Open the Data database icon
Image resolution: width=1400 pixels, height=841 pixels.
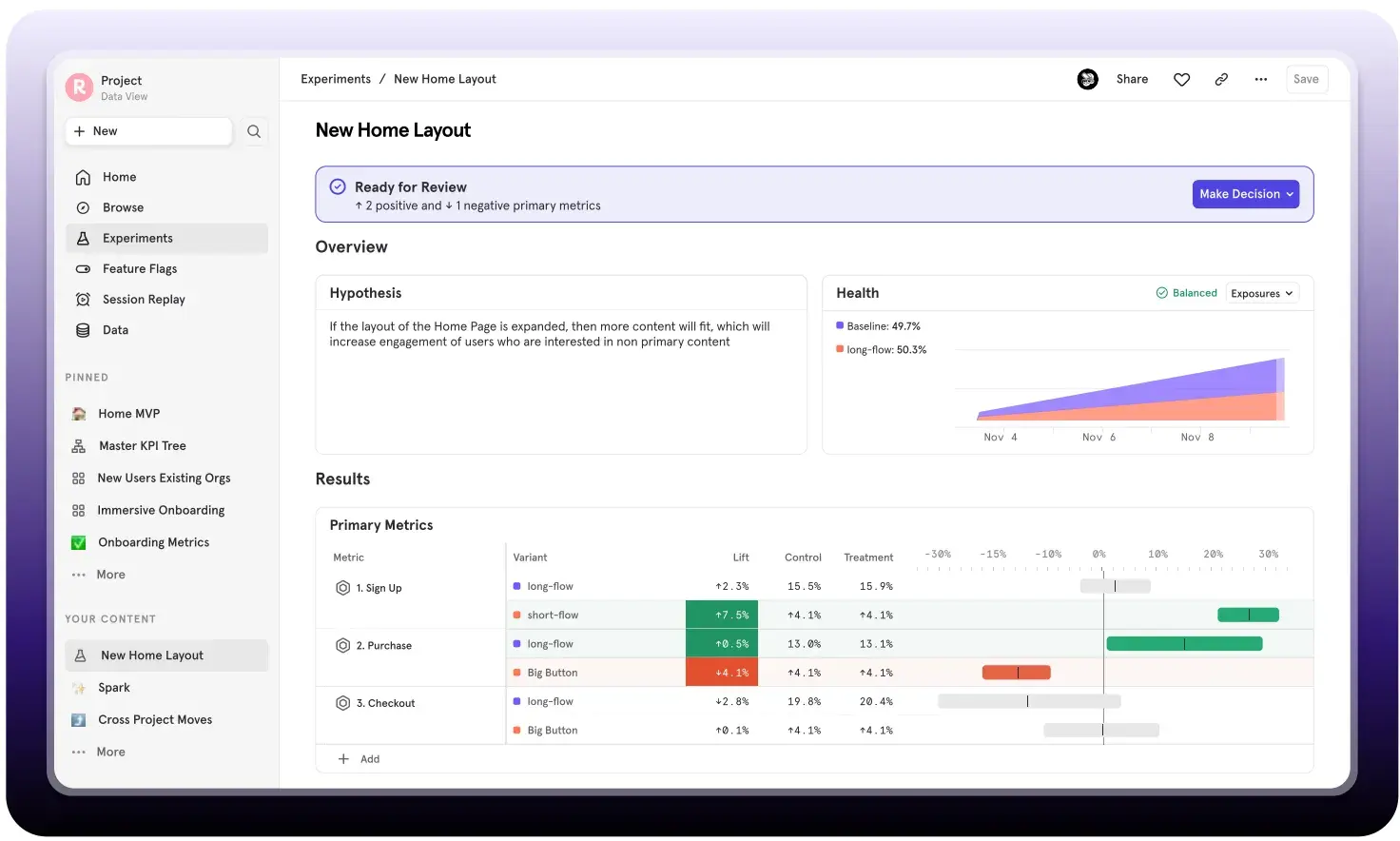tap(83, 330)
